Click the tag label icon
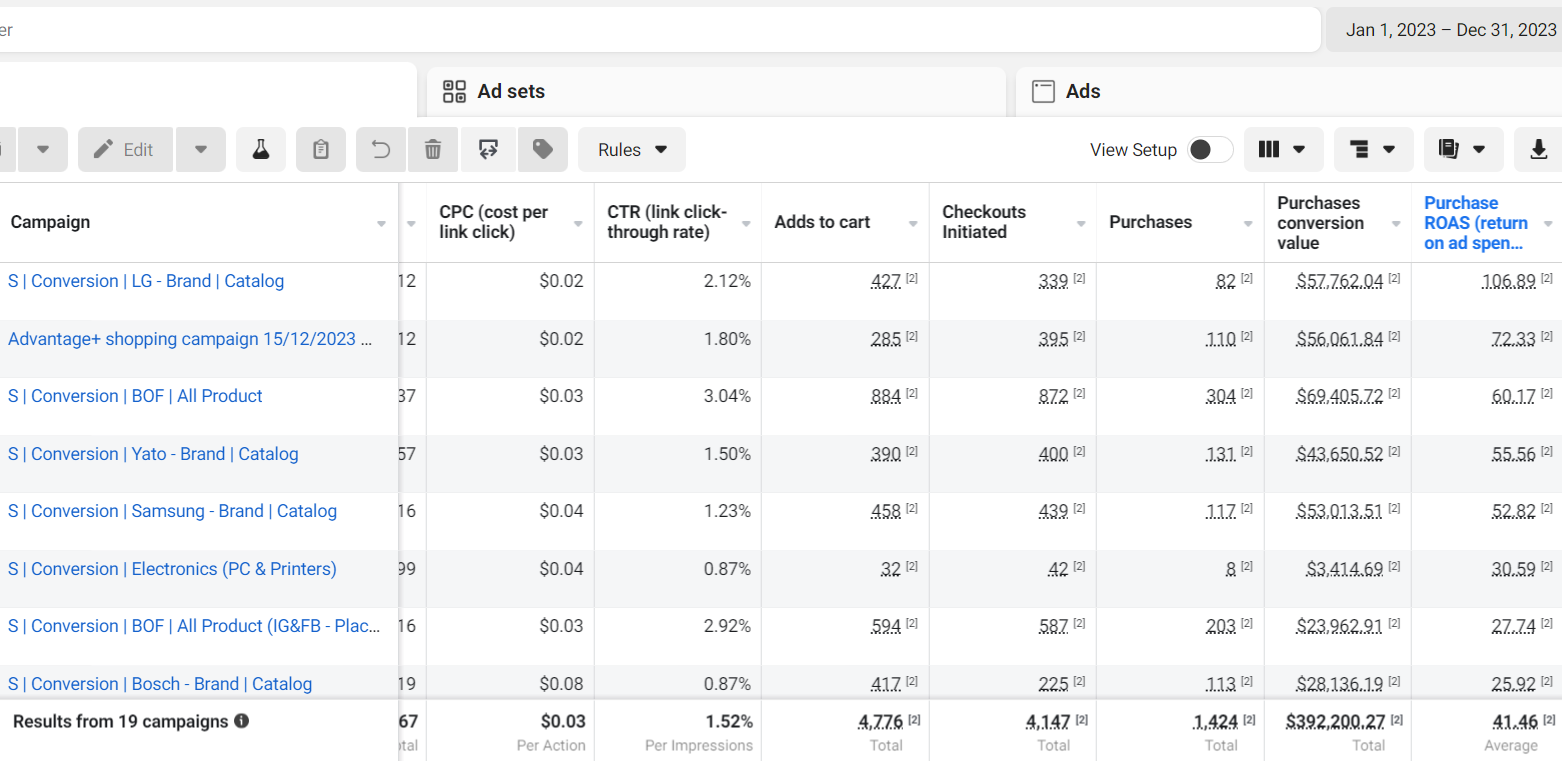The width and height of the screenshot is (1562, 761). (x=543, y=150)
